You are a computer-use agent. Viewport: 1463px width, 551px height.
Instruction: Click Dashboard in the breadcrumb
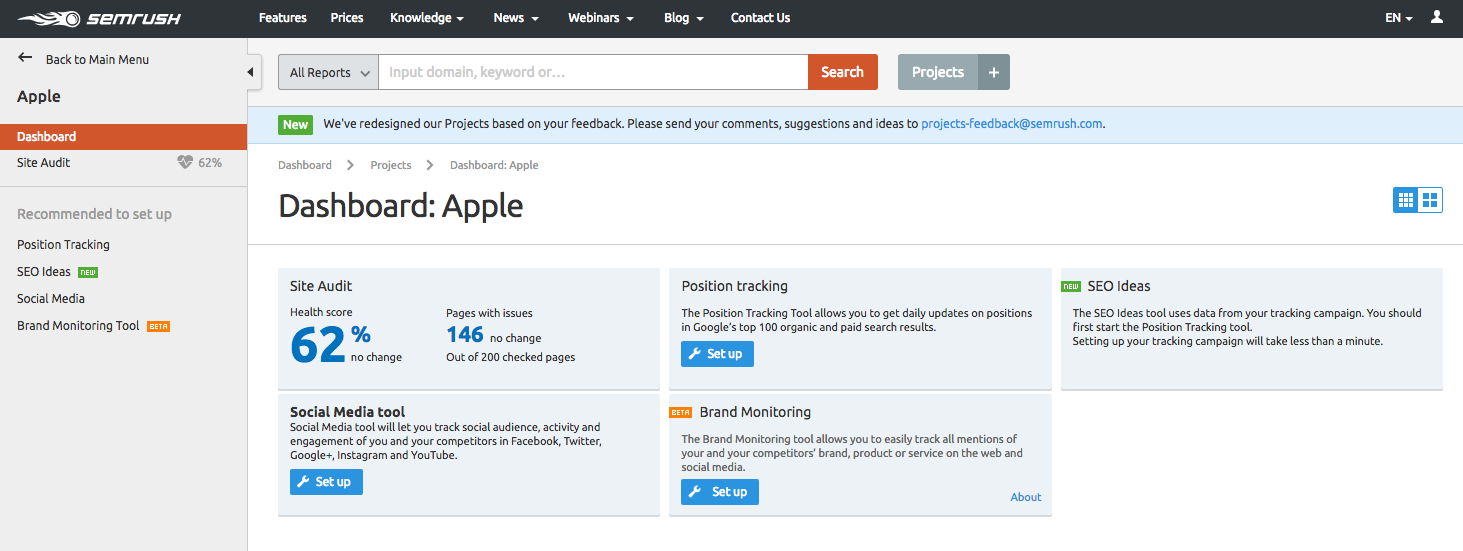pos(305,165)
